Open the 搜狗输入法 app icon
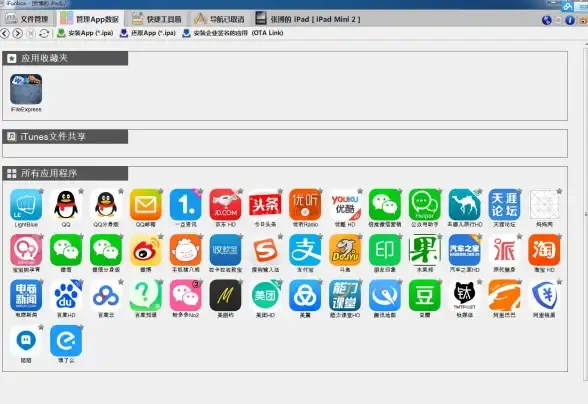This screenshot has width=588, height=404. click(x=265, y=250)
